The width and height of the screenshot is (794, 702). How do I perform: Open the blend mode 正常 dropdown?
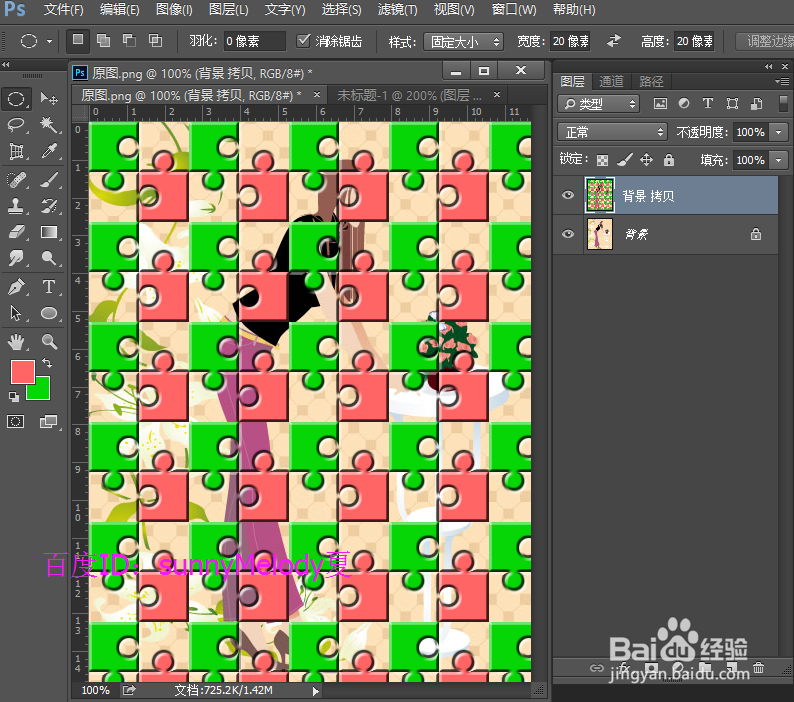pyautogui.click(x=612, y=132)
